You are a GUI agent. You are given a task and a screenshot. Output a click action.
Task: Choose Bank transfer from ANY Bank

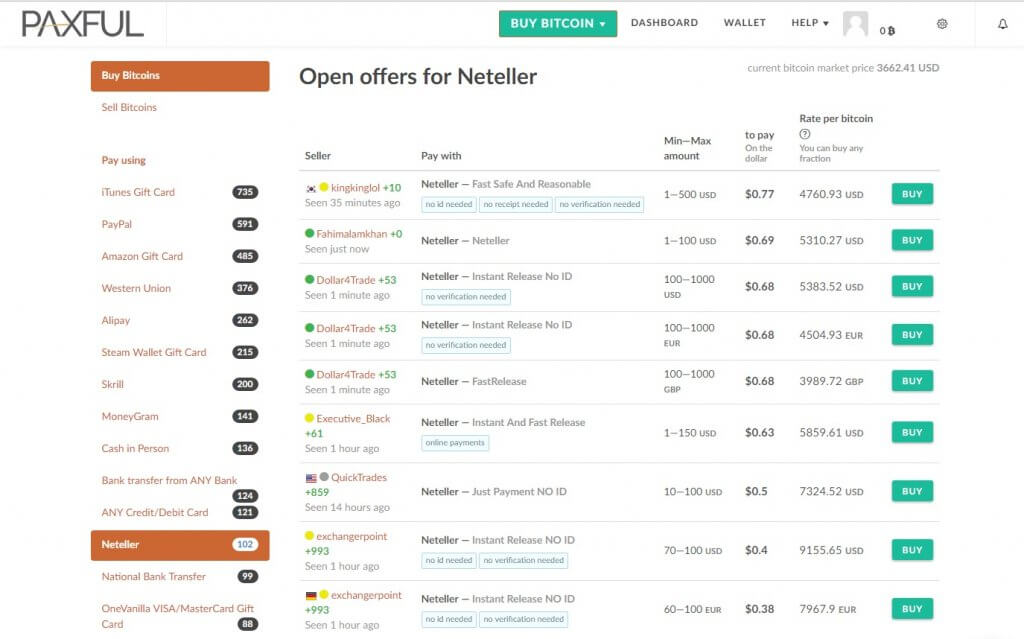coord(169,480)
